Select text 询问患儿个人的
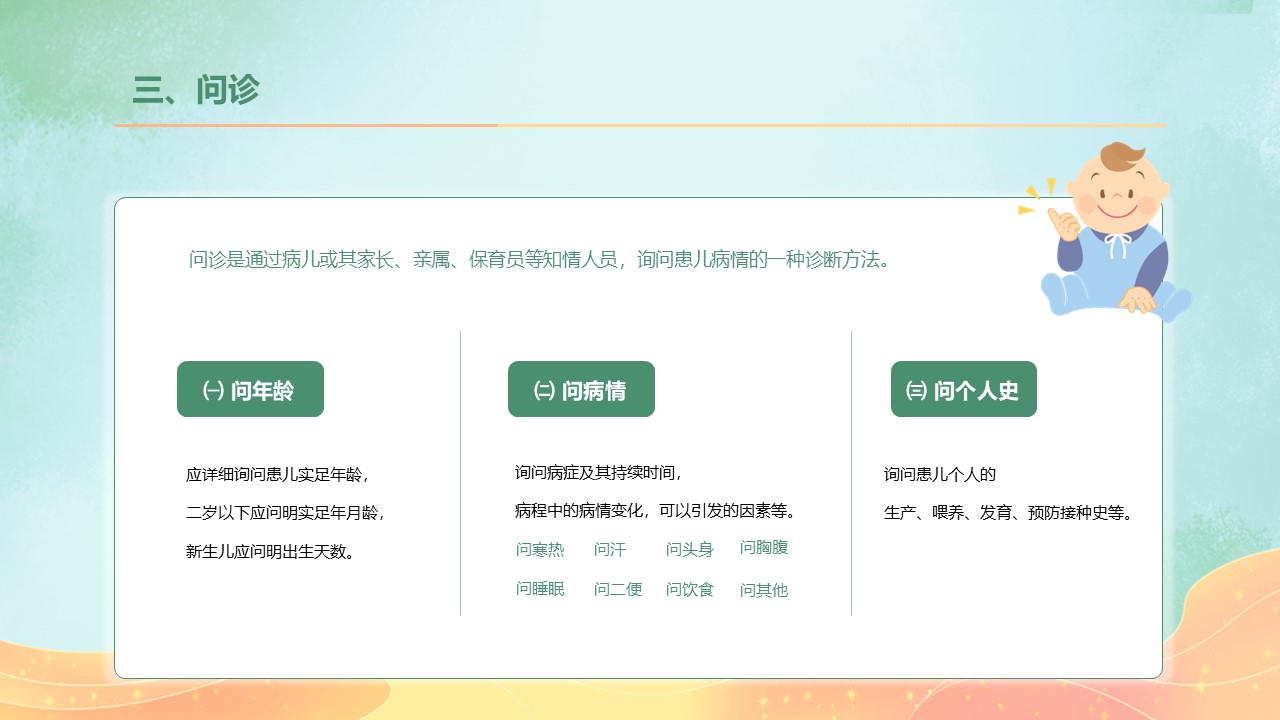This screenshot has height=720, width=1280. coord(940,474)
